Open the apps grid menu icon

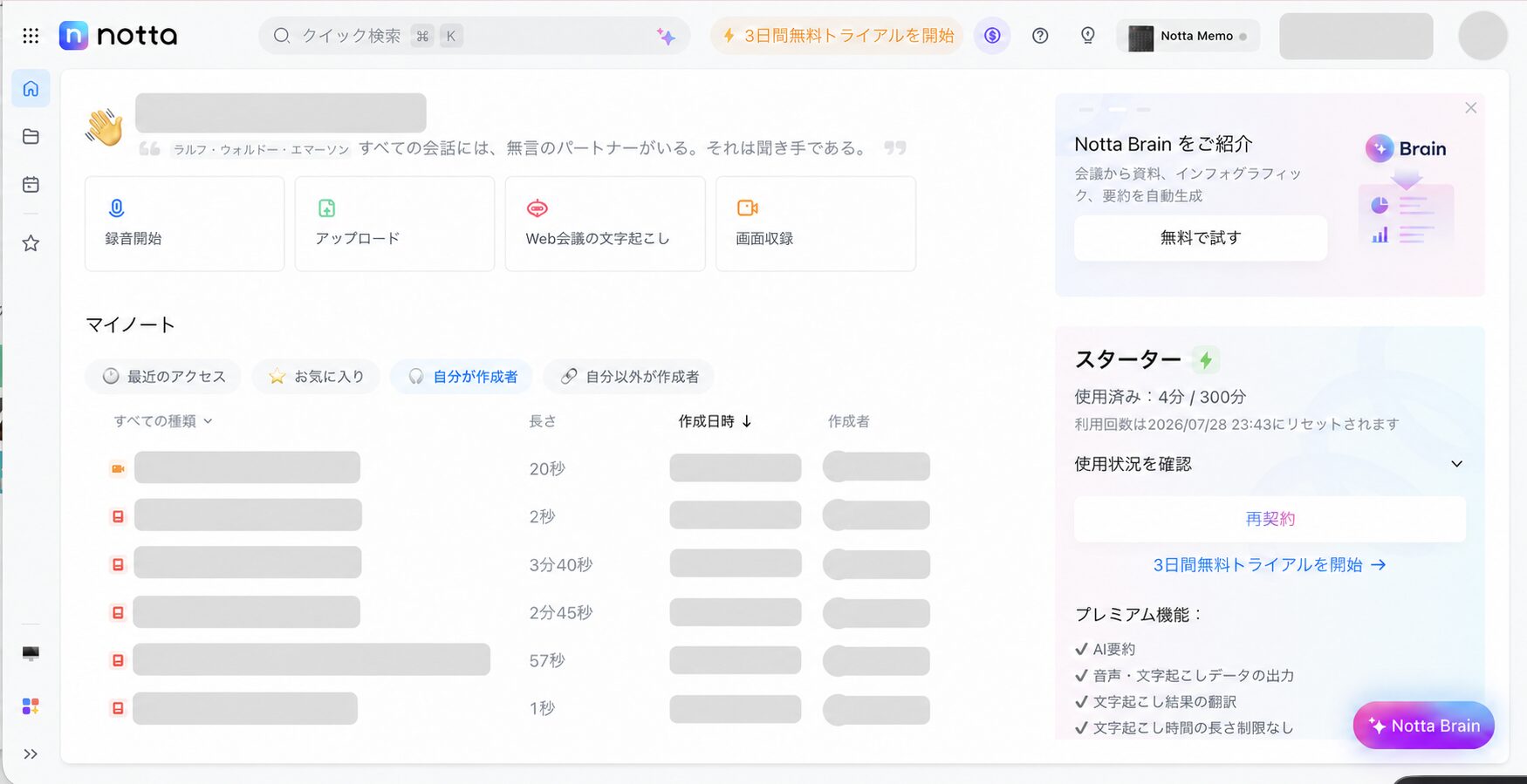(31, 36)
